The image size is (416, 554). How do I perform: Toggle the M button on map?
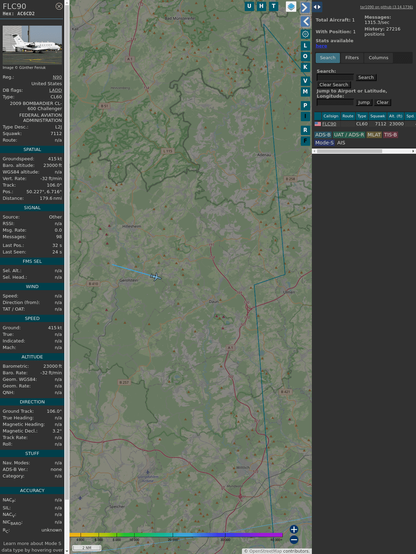(305, 92)
